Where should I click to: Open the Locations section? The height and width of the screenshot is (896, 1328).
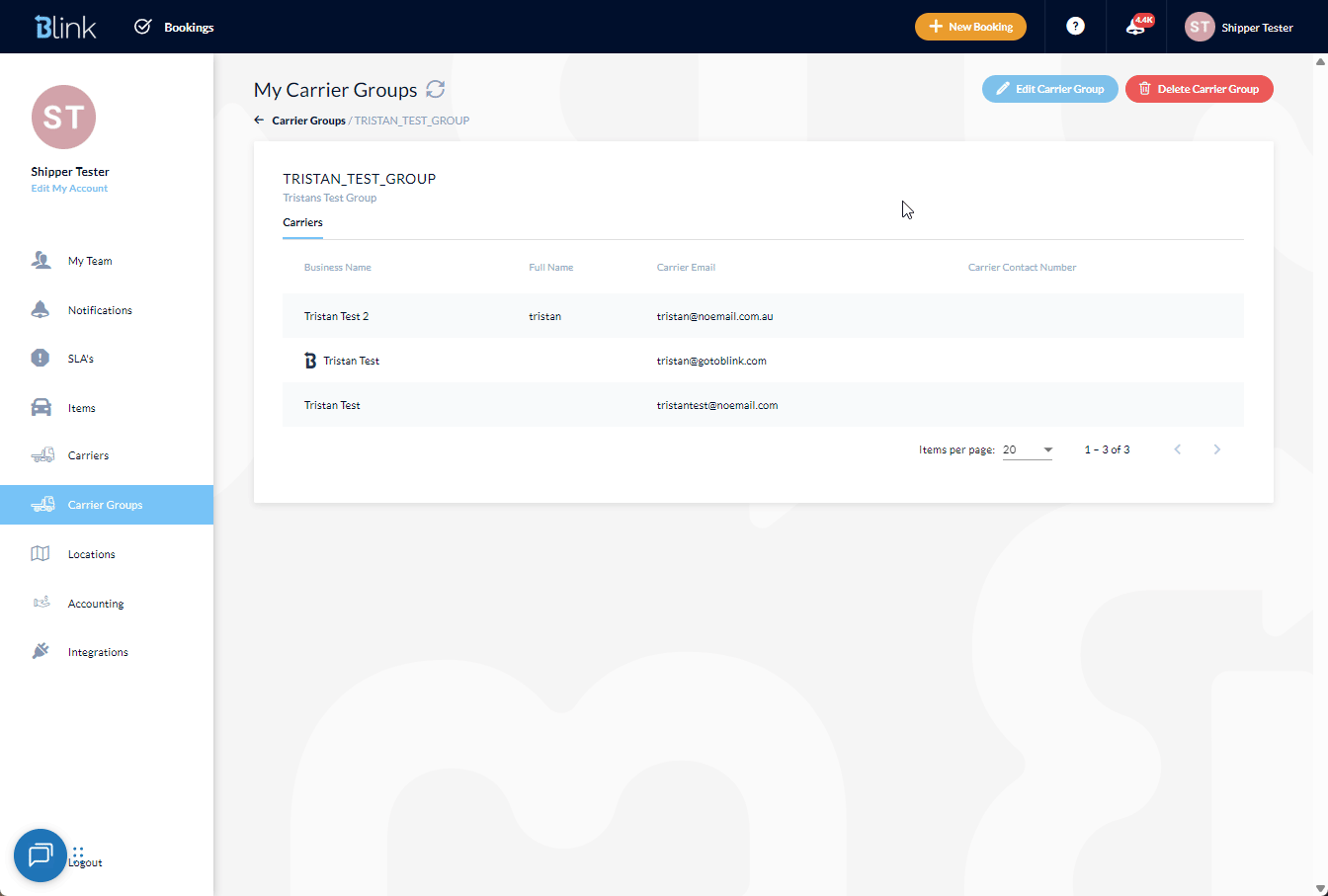(91, 554)
